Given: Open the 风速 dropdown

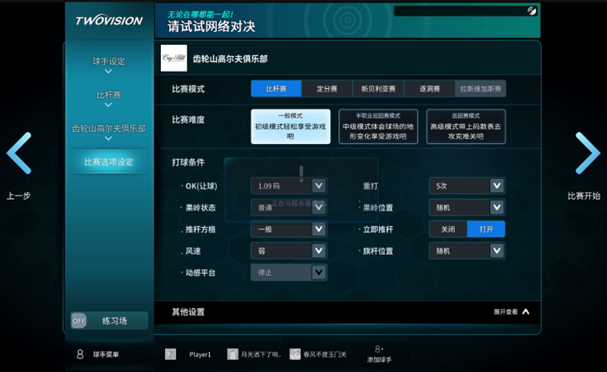Looking at the screenshot, I should 289,251.
